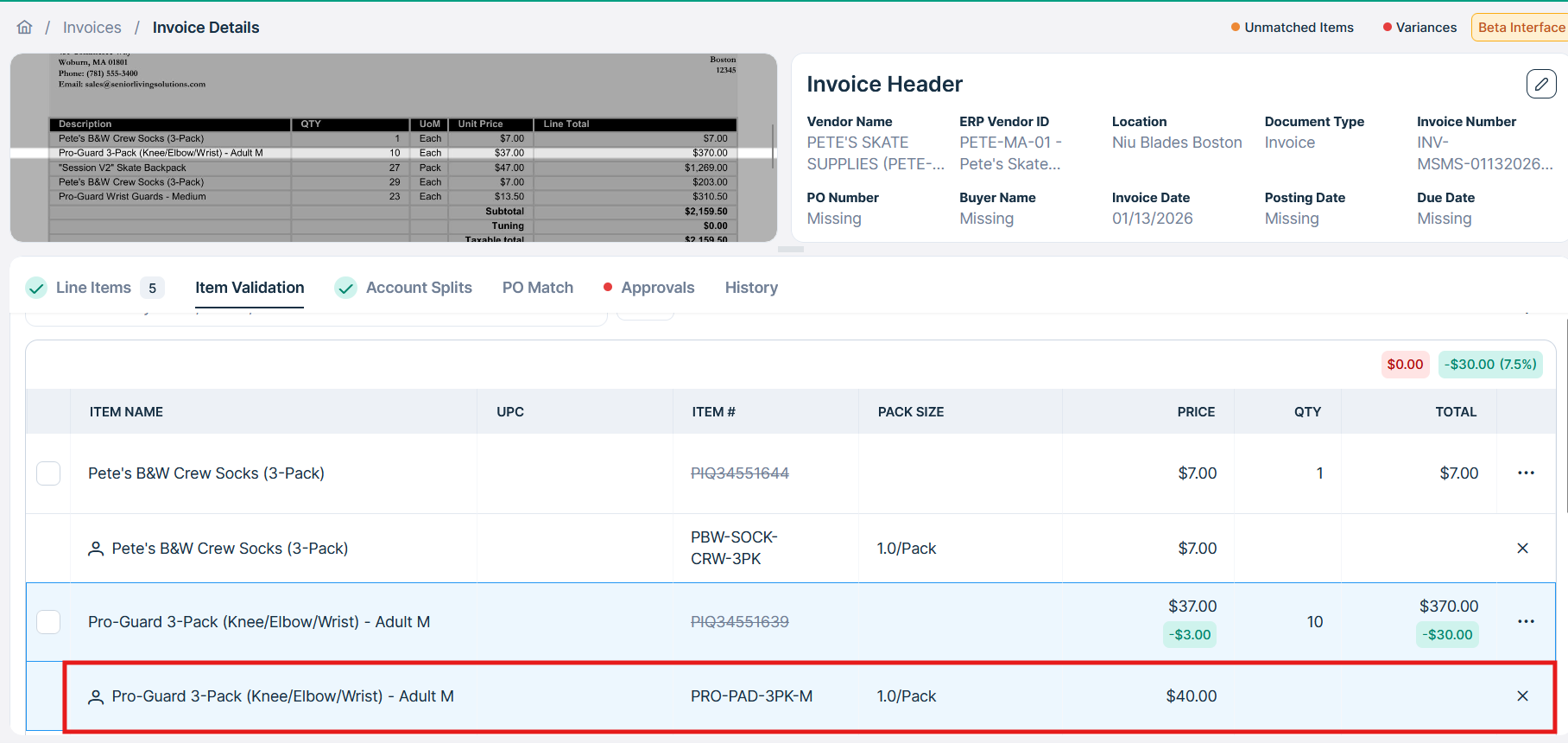1568x743 pixels.
Task: Click the -$30.00 (7.5%) green variance badge
Action: 1490,365
